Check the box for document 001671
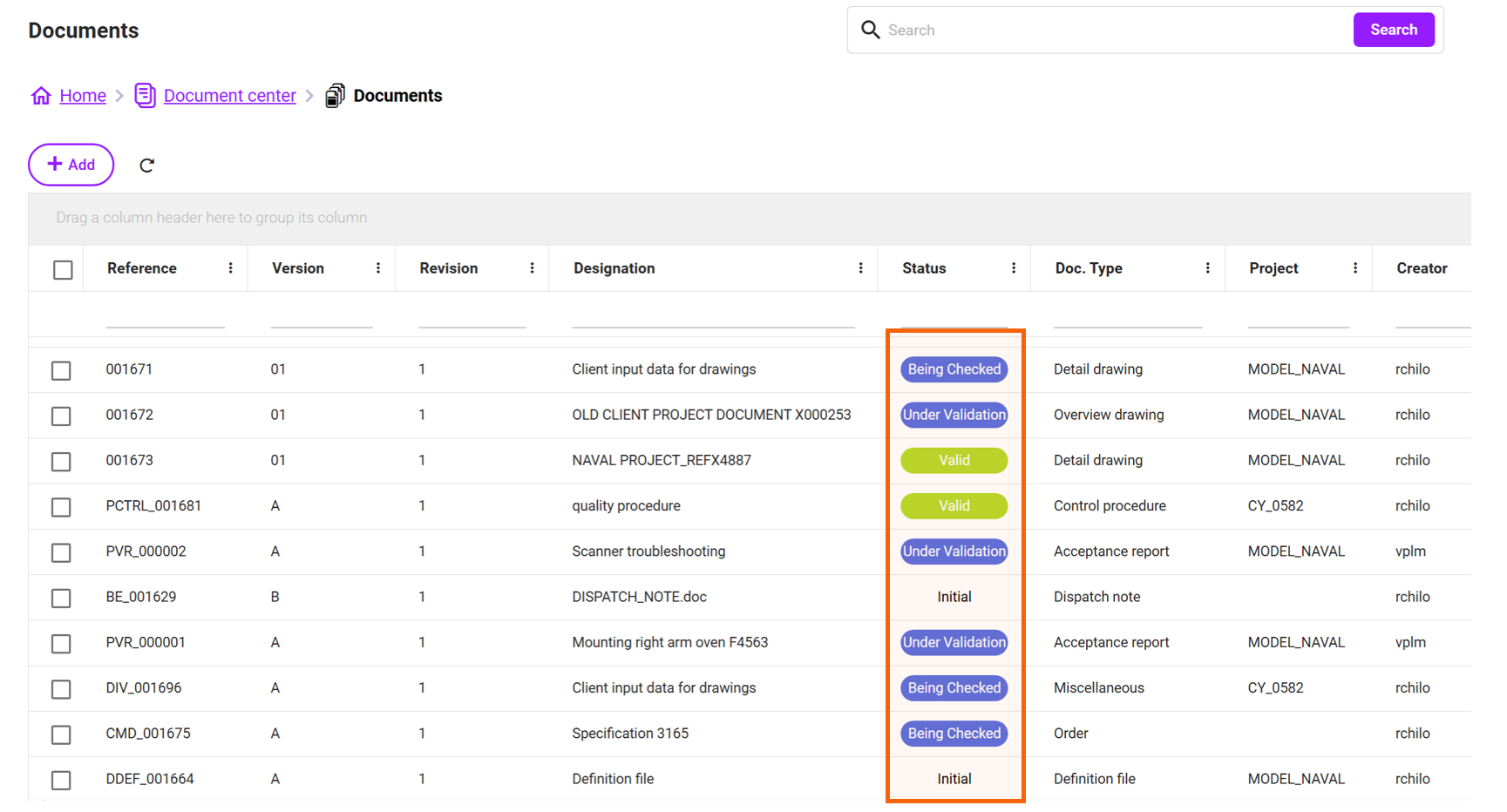Screen dimensions: 1507x812 pyautogui.click(x=61, y=371)
